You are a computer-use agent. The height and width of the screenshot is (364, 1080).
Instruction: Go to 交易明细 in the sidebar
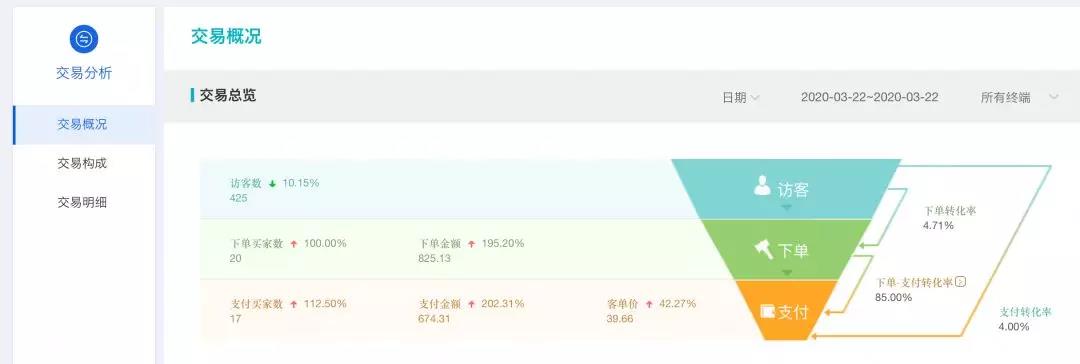click(83, 203)
